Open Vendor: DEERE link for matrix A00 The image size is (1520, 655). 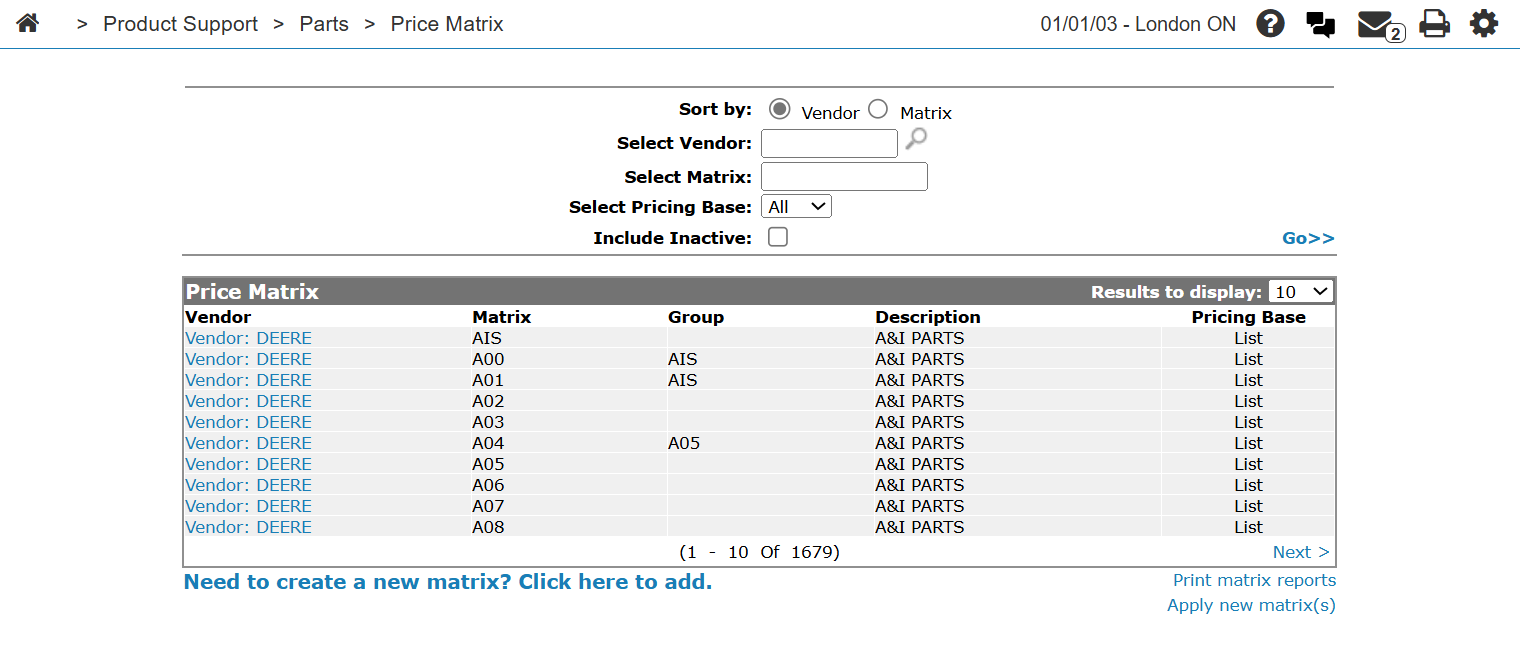[x=248, y=359]
